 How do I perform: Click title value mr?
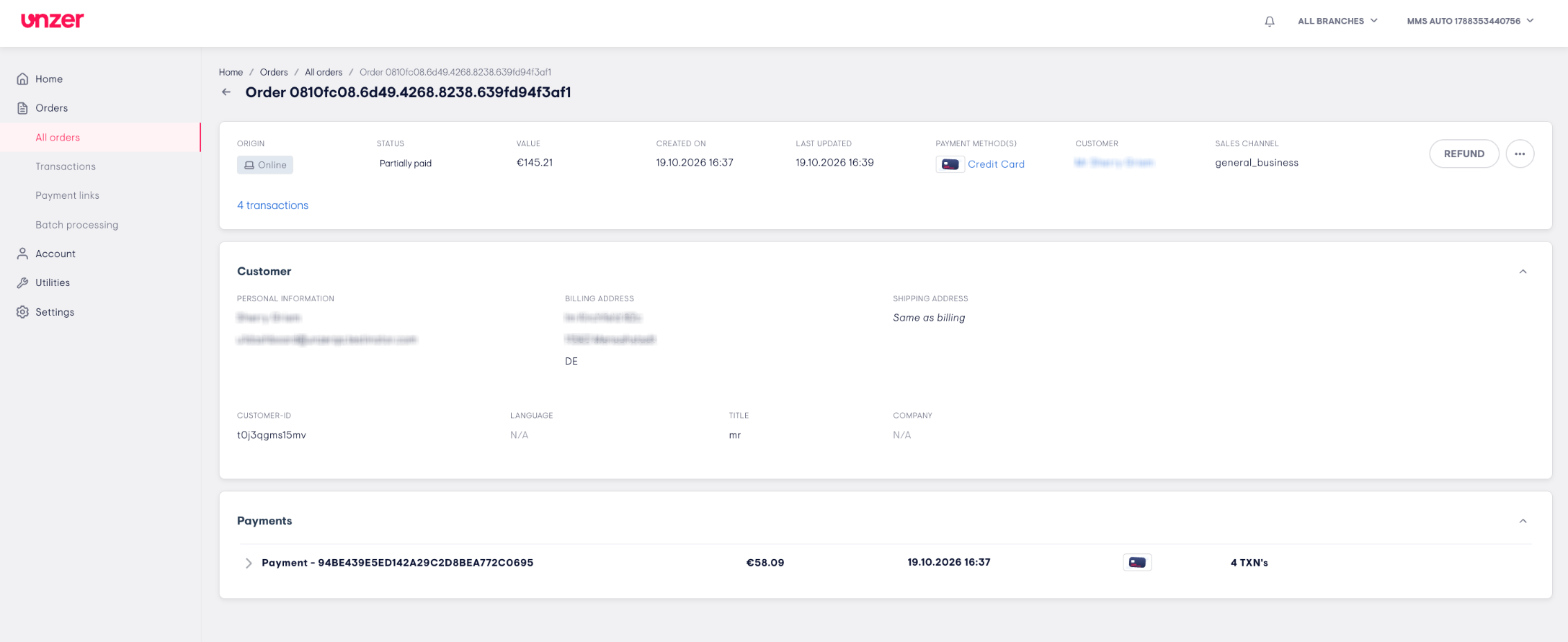pos(735,435)
